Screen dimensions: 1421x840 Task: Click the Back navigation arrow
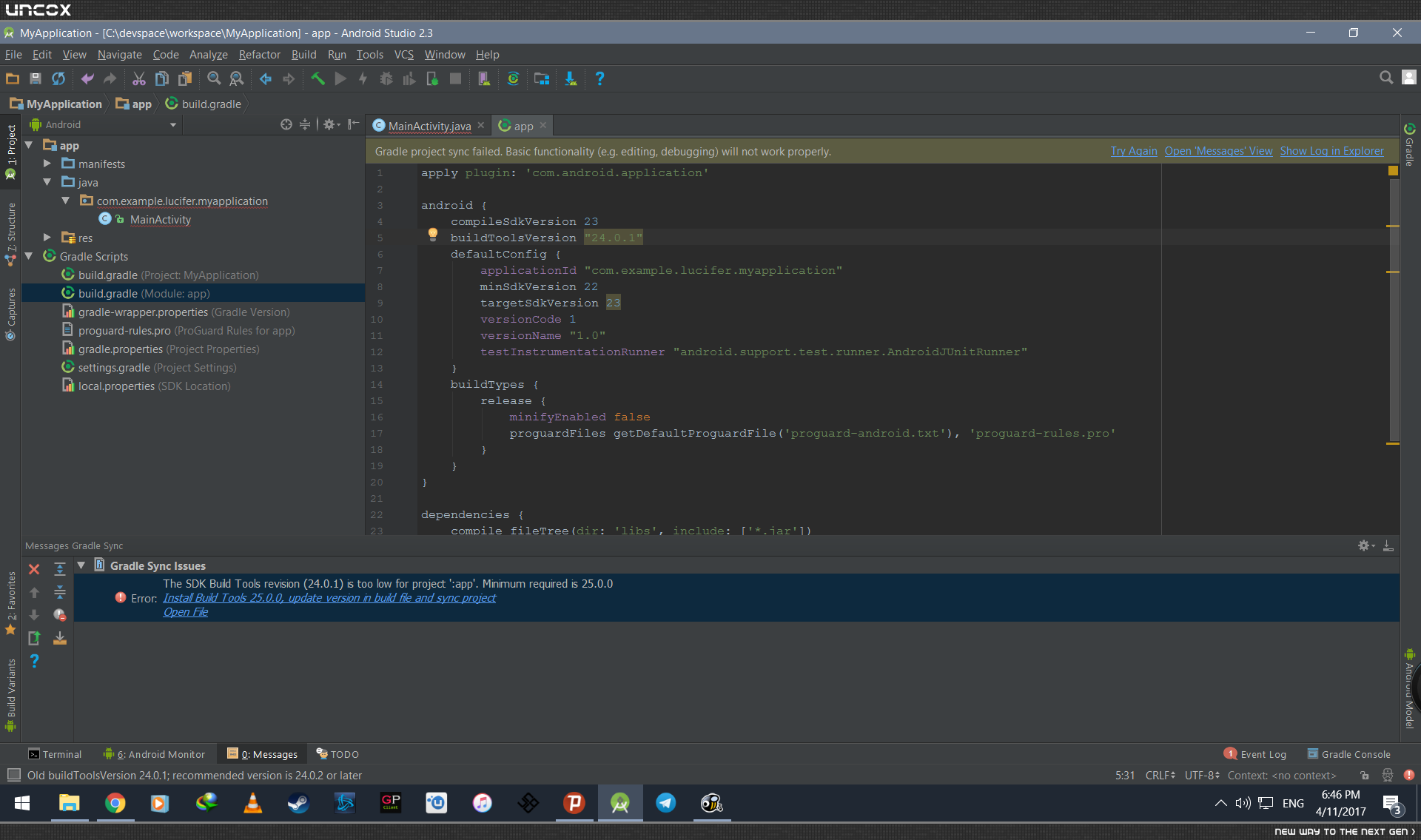pos(266,78)
